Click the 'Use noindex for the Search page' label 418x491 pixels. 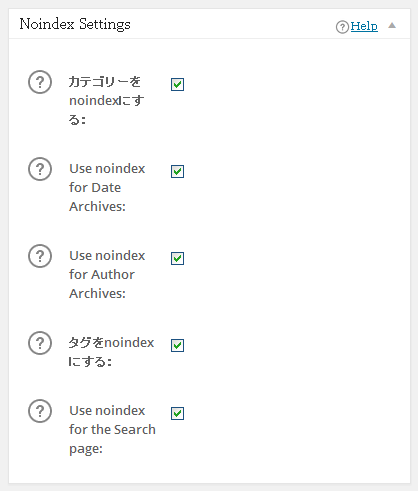112,429
